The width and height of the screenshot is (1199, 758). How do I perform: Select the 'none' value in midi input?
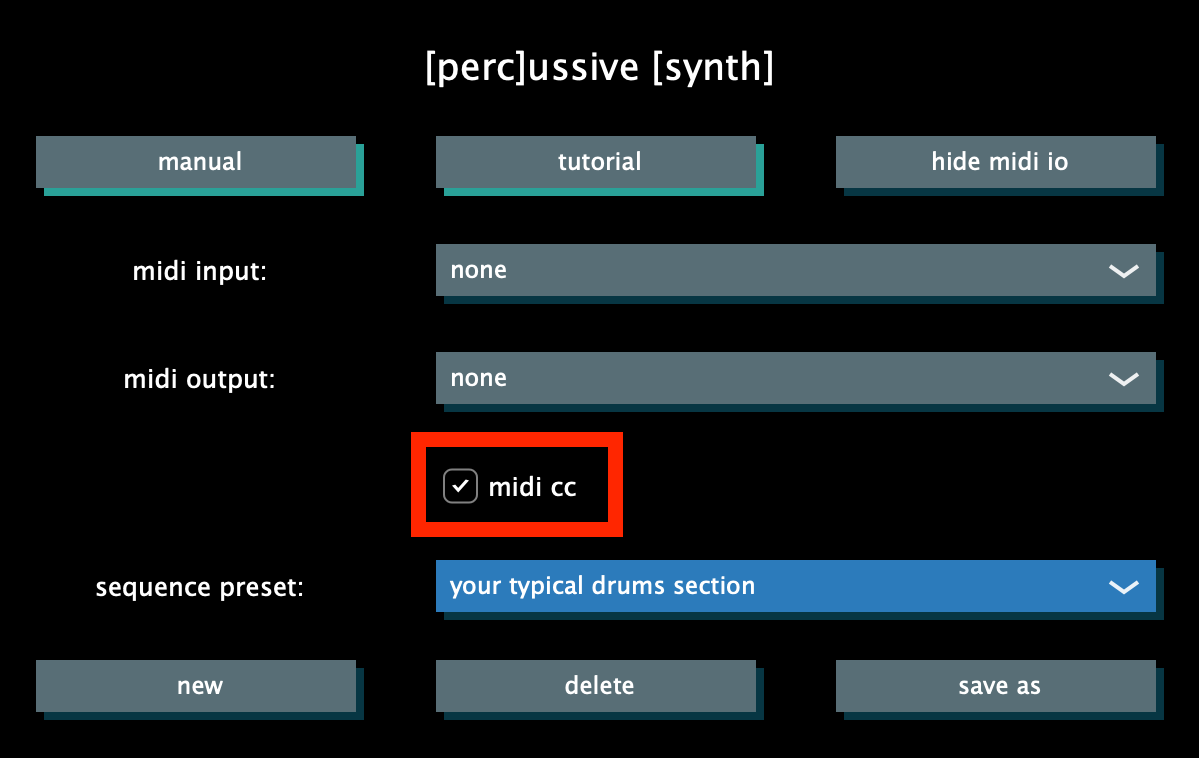[478, 270]
